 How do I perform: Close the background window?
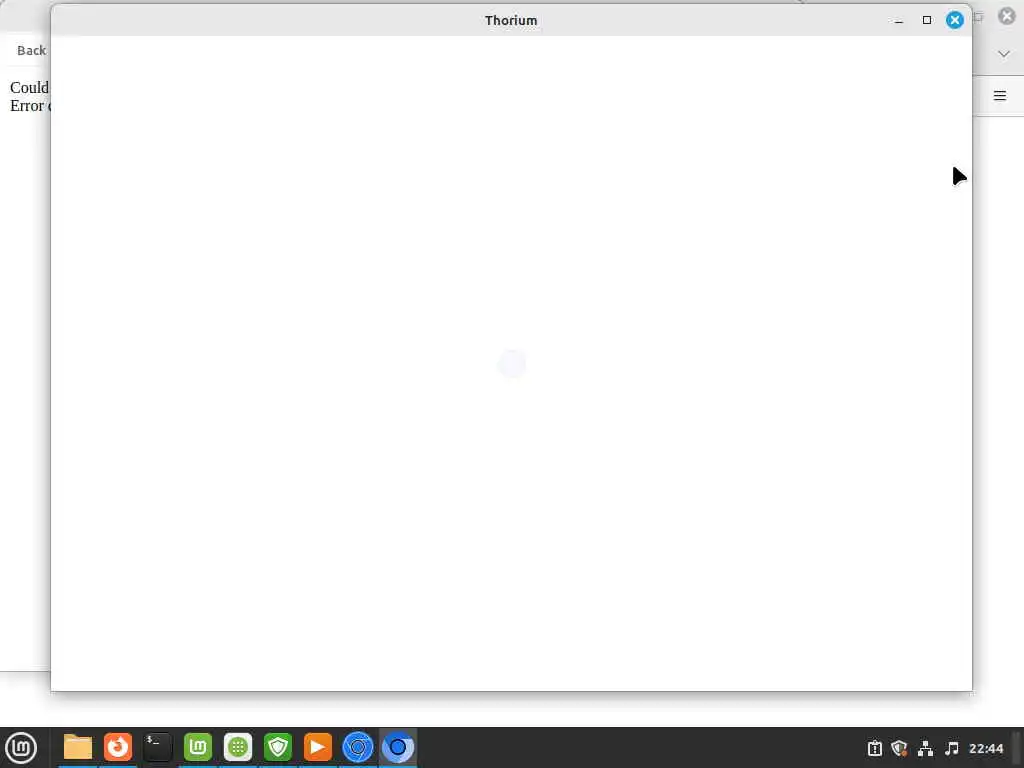1007,16
